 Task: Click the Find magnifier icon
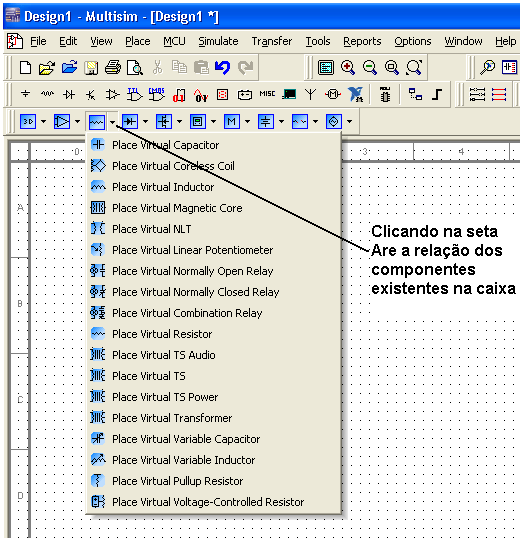(487, 67)
